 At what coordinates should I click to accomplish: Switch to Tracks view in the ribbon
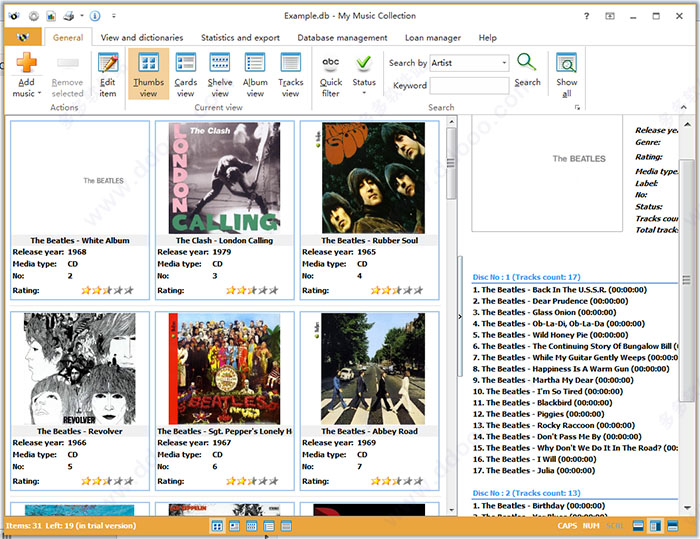290,74
